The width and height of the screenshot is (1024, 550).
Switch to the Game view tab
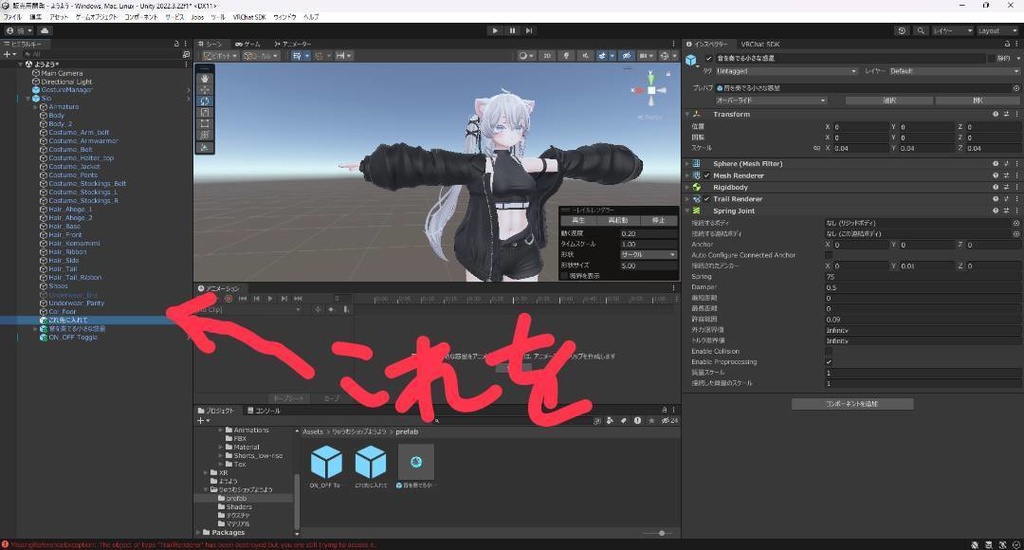point(248,44)
